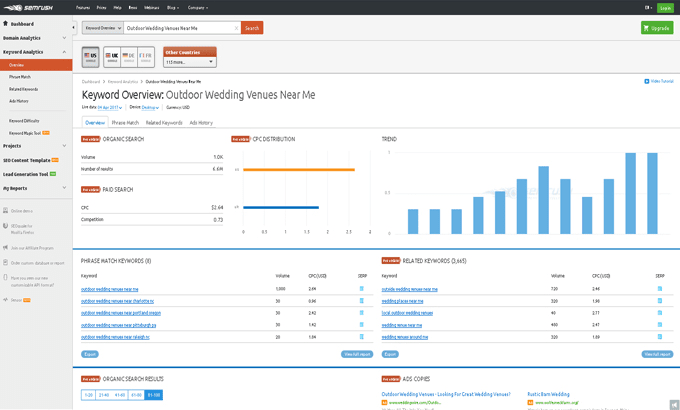Select the 91-100 organic results range

153,395
